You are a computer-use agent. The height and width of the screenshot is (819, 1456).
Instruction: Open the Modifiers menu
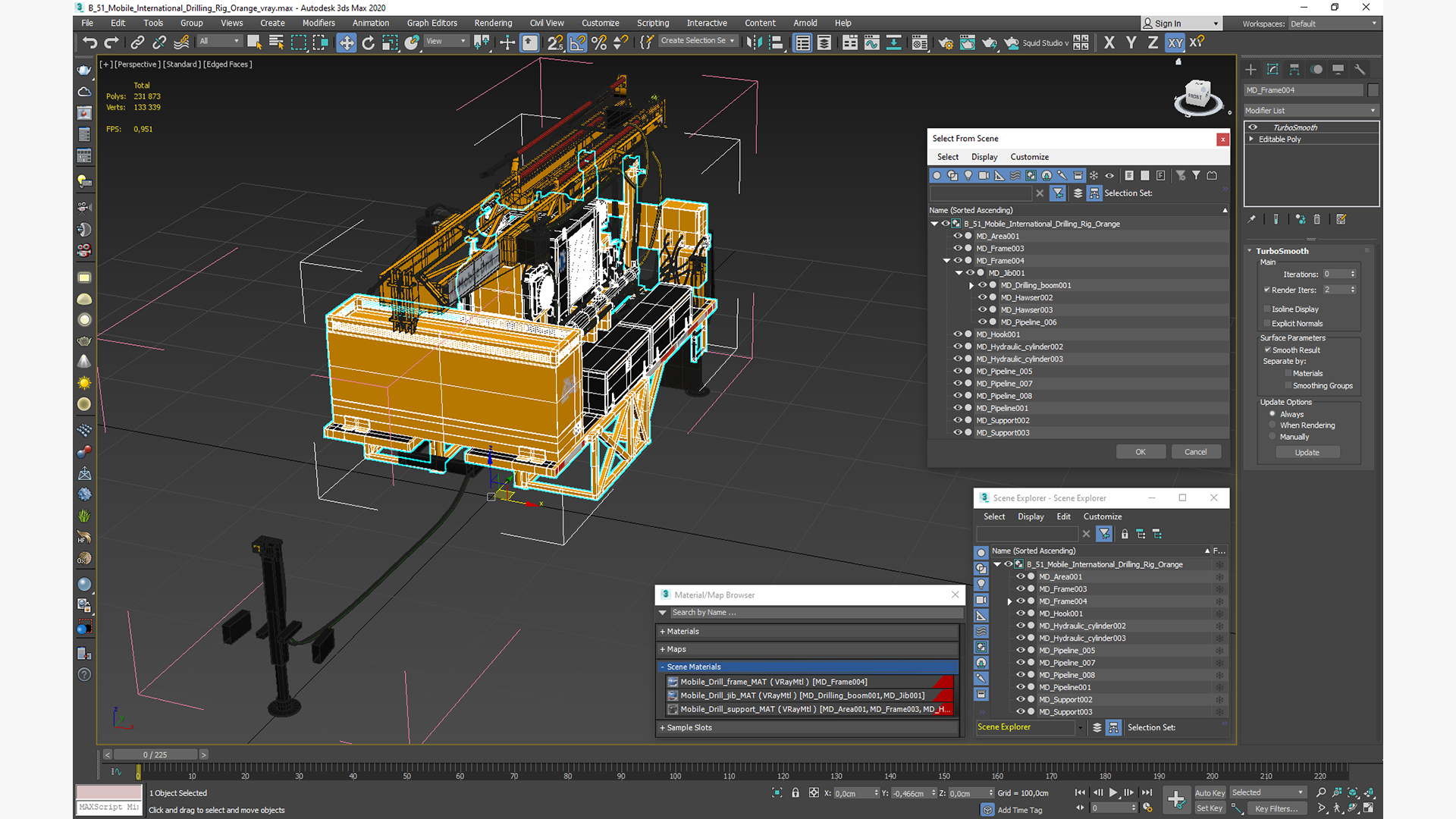318,23
